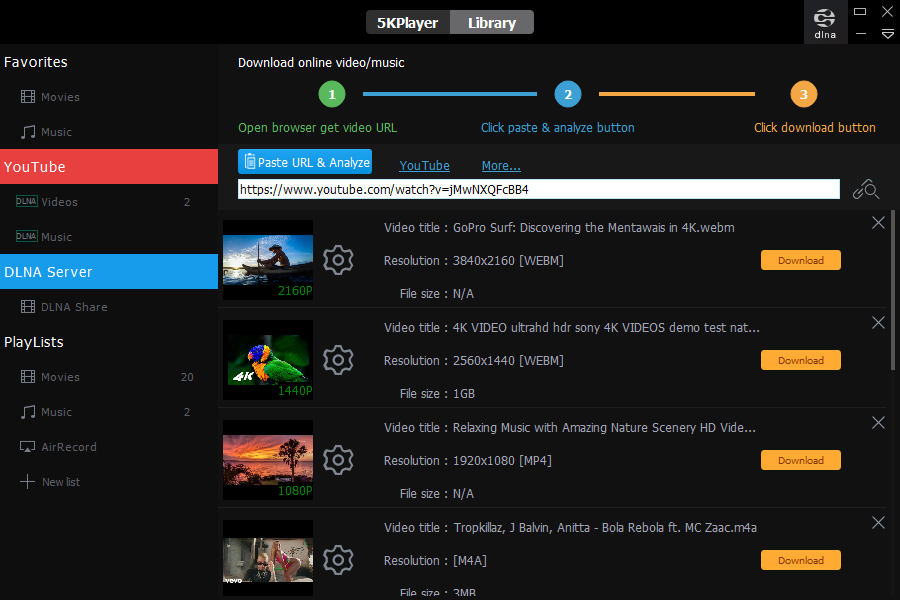This screenshot has height=600, width=900.
Task: Click the analyze magnifier icon beside the URL field
Action: [866, 189]
